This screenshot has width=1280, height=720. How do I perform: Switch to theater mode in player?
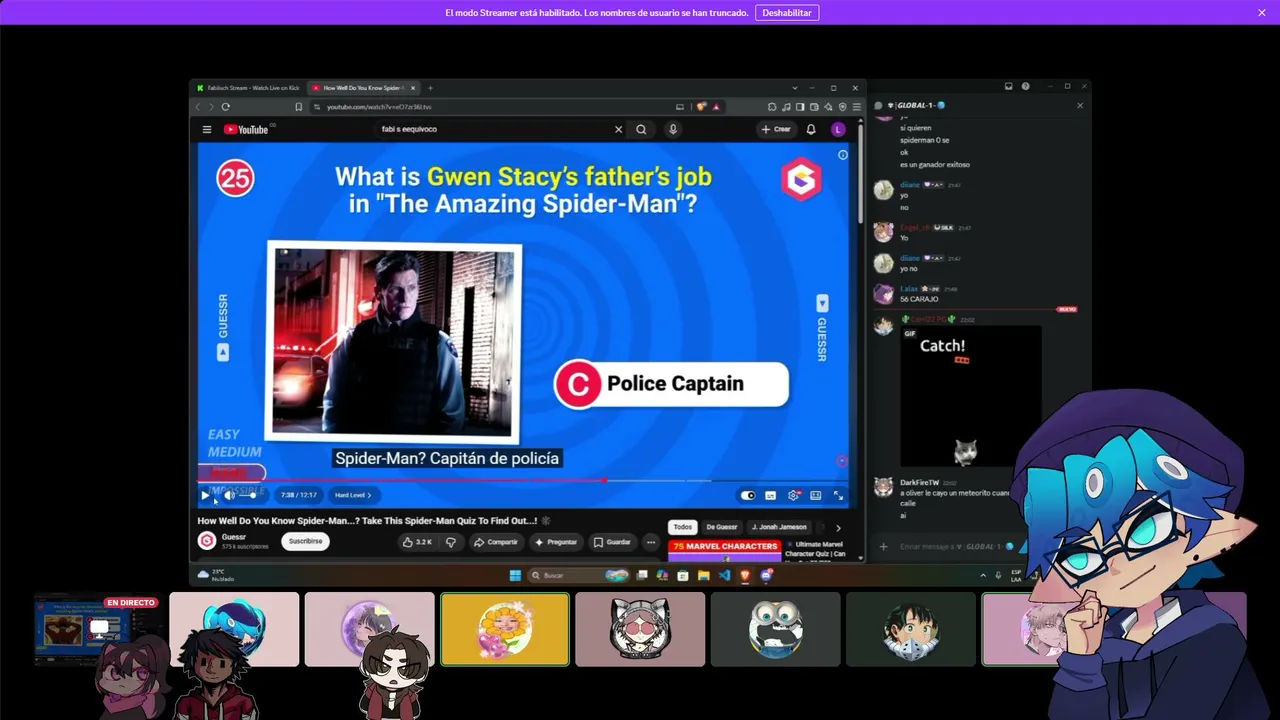click(x=816, y=495)
